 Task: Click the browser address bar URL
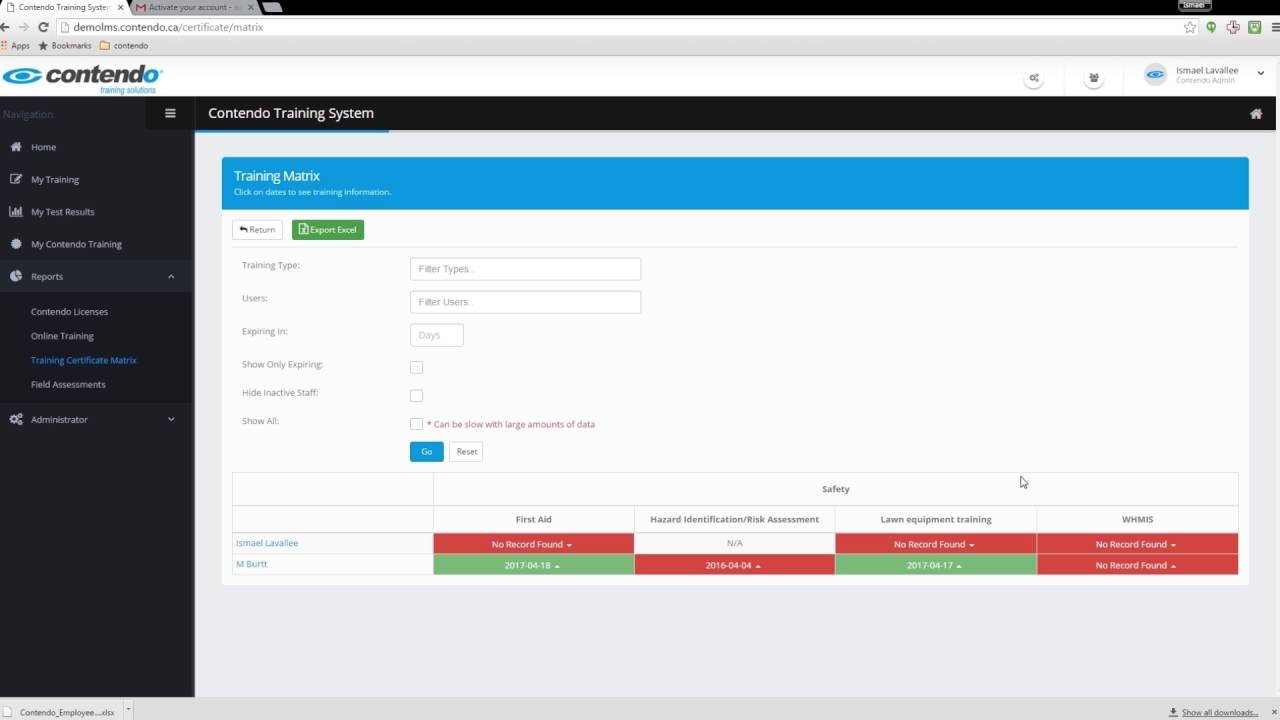[168, 27]
